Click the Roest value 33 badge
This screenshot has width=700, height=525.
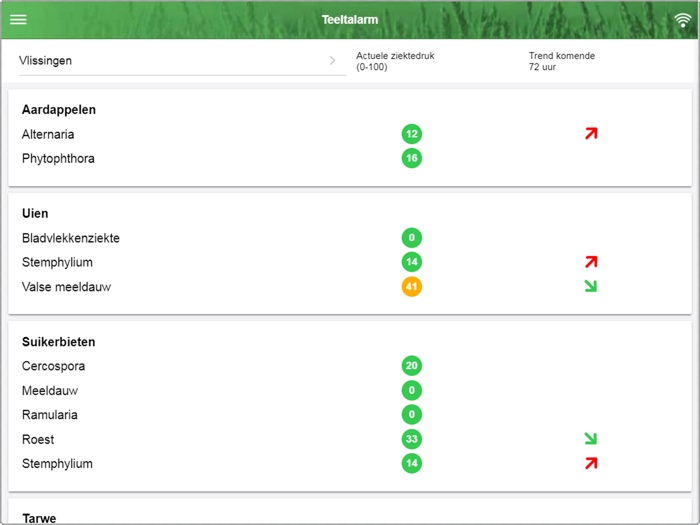point(412,439)
